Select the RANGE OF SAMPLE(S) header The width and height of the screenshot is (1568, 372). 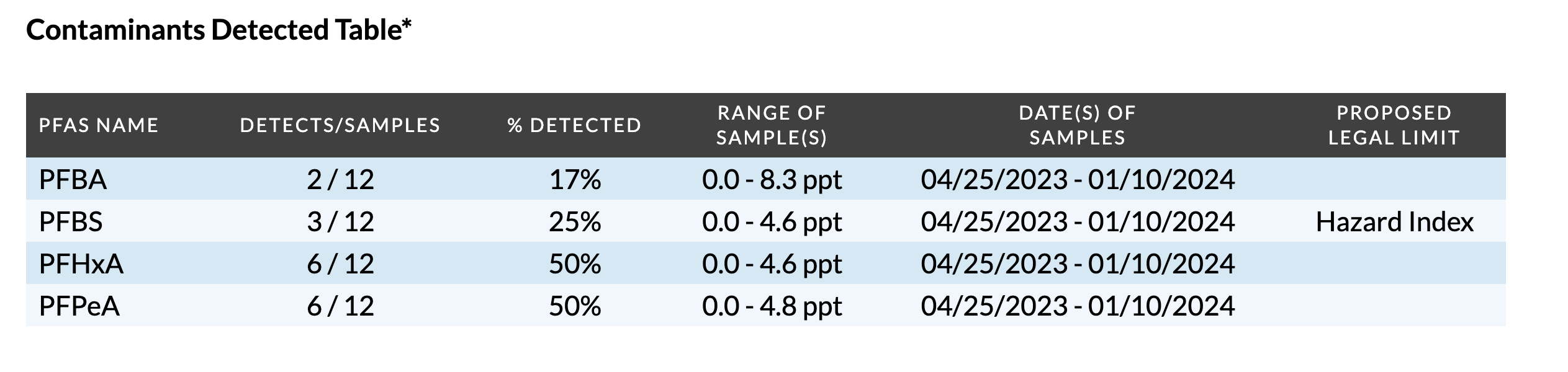[772, 125]
